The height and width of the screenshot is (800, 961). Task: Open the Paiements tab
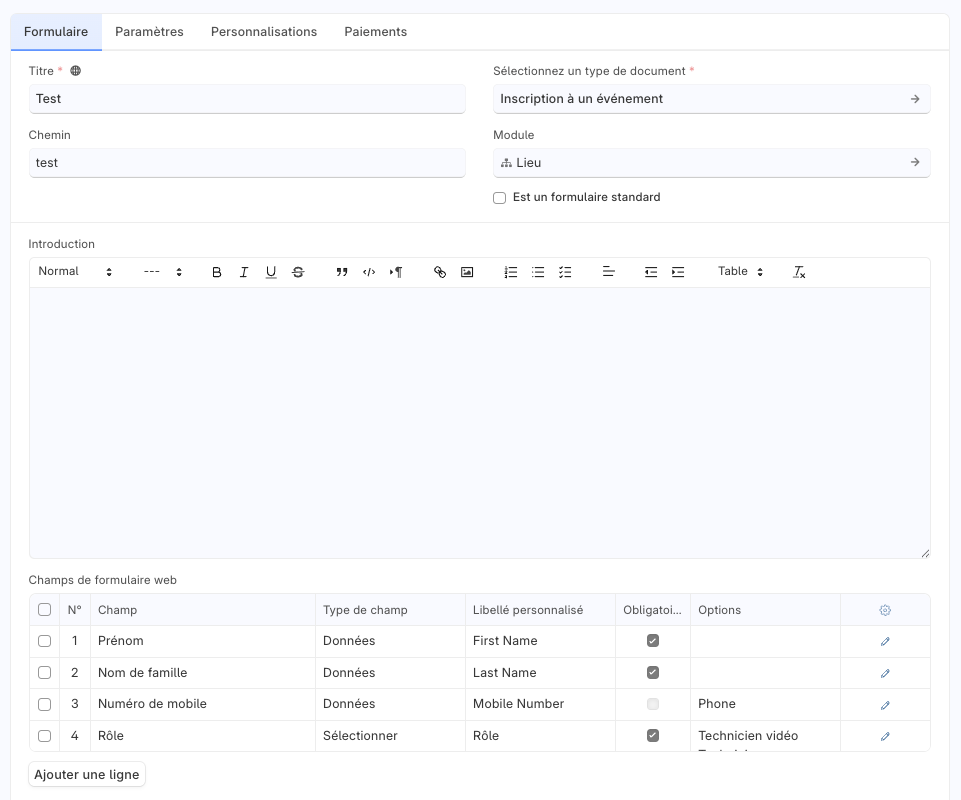[x=375, y=32]
